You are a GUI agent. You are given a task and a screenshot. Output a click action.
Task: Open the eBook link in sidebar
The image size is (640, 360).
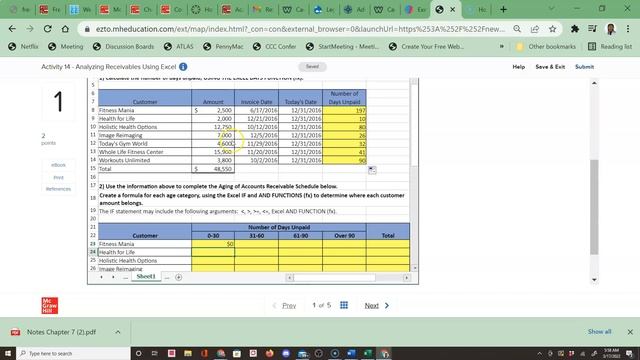tap(58, 165)
